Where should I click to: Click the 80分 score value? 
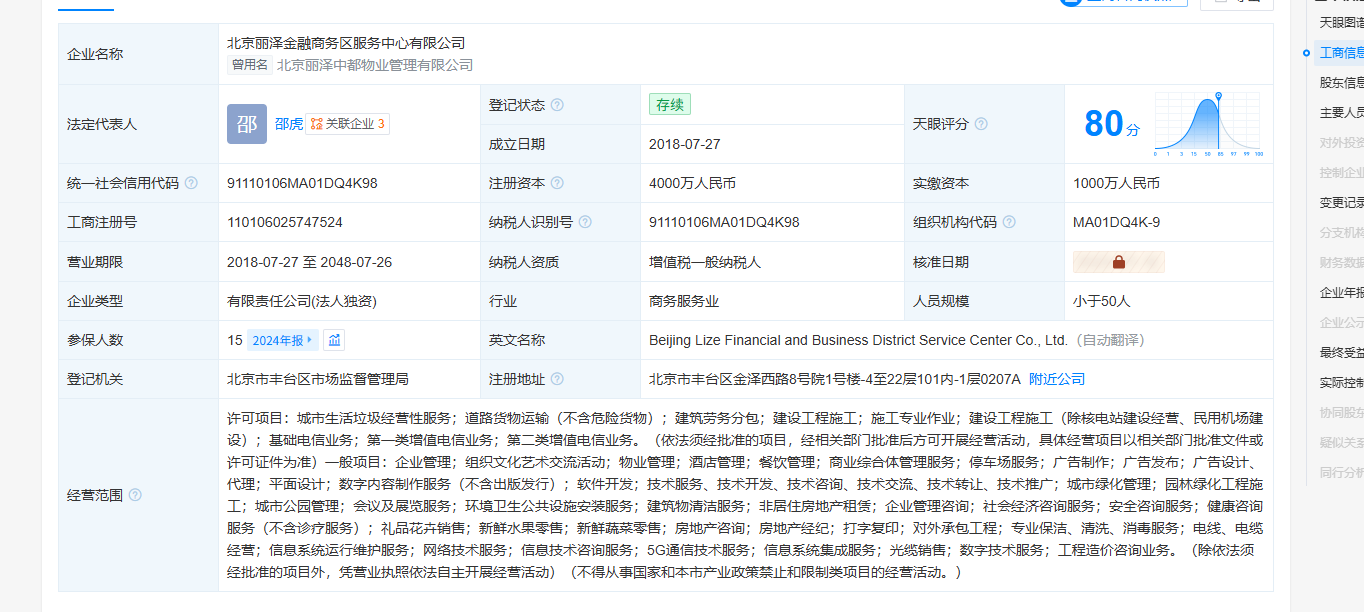click(x=1112, y=124)
